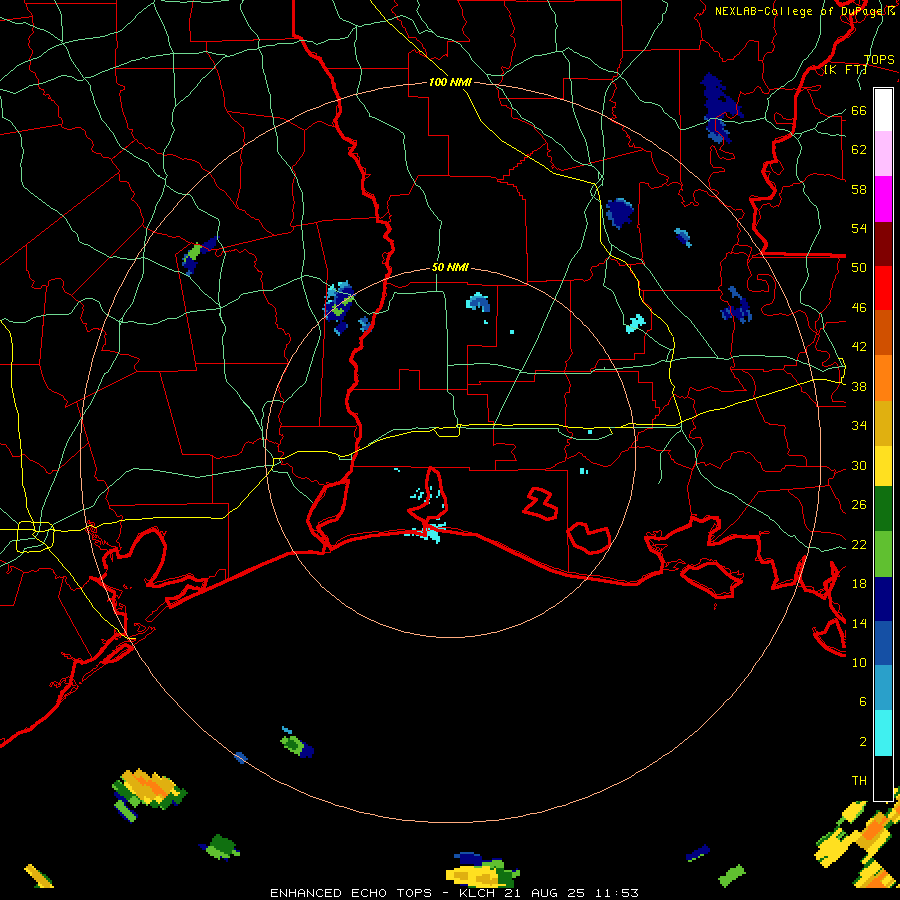This screenshot has width=900, height=900.
Task: Pick the dark orange legend swatch
Action: (883, 333)
